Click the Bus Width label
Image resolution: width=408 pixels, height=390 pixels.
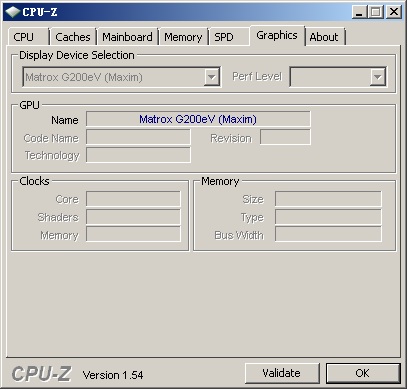239,235
